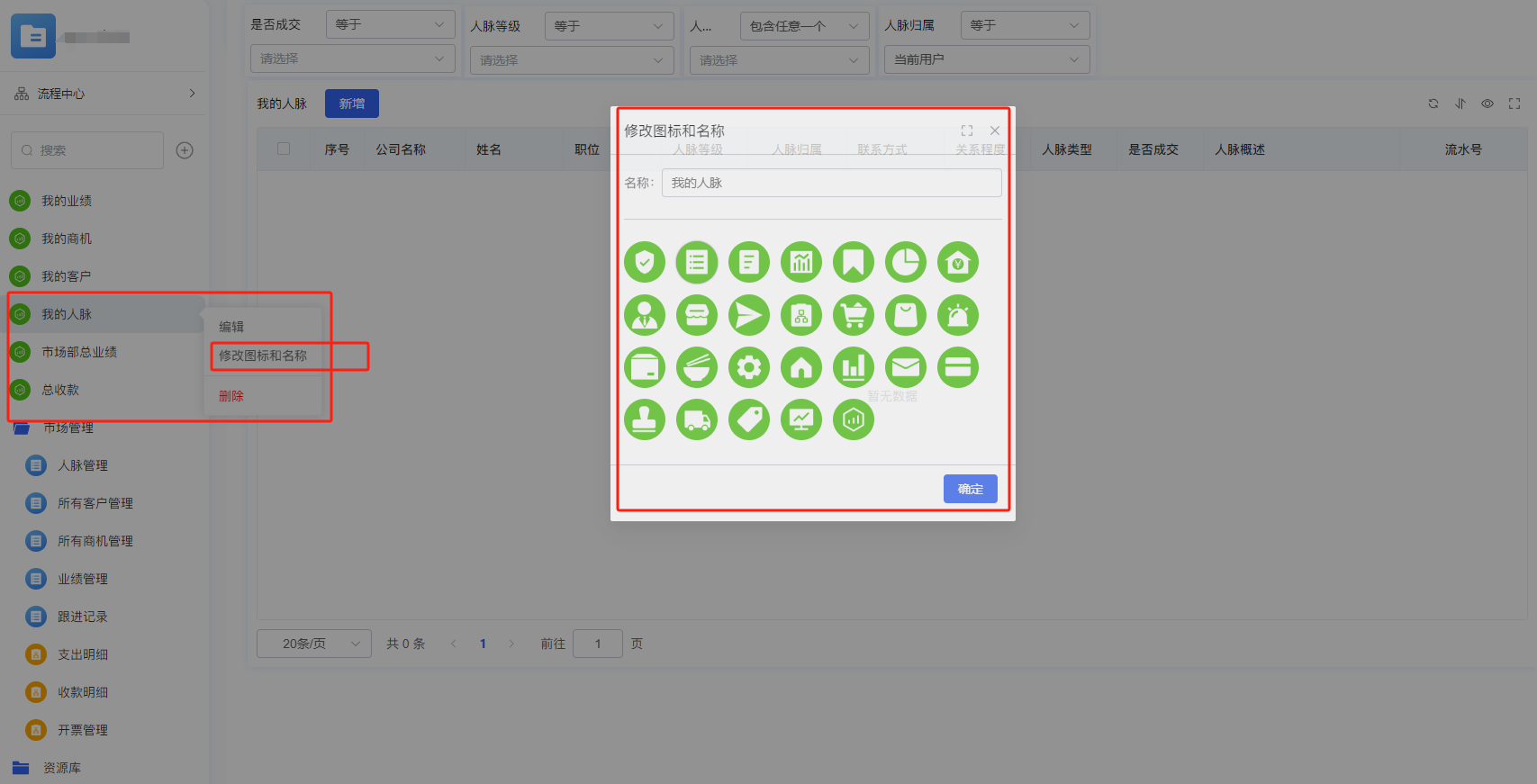Screen dimensions: 1537x784
Task: Pick the paper plane send icon
Action: pyautogui.click(x=748, y=315)
